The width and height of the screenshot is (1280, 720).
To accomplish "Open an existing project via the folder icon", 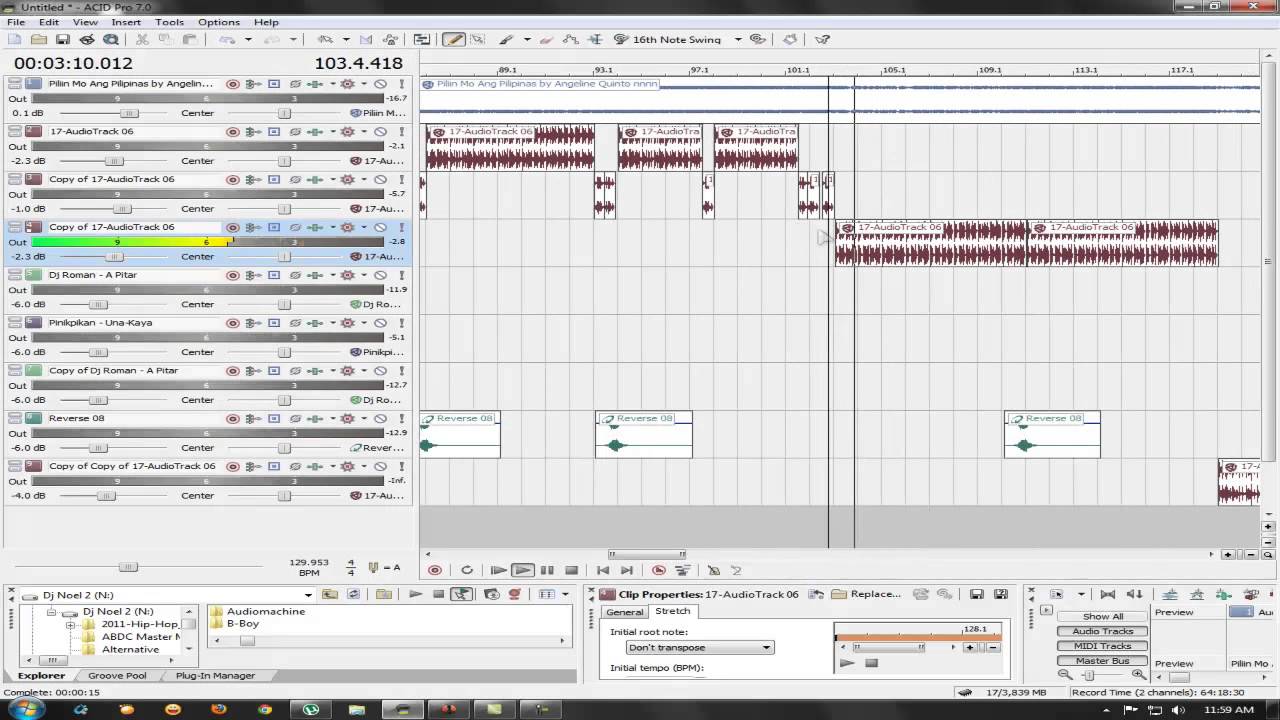I will click(x=38, y=40).
